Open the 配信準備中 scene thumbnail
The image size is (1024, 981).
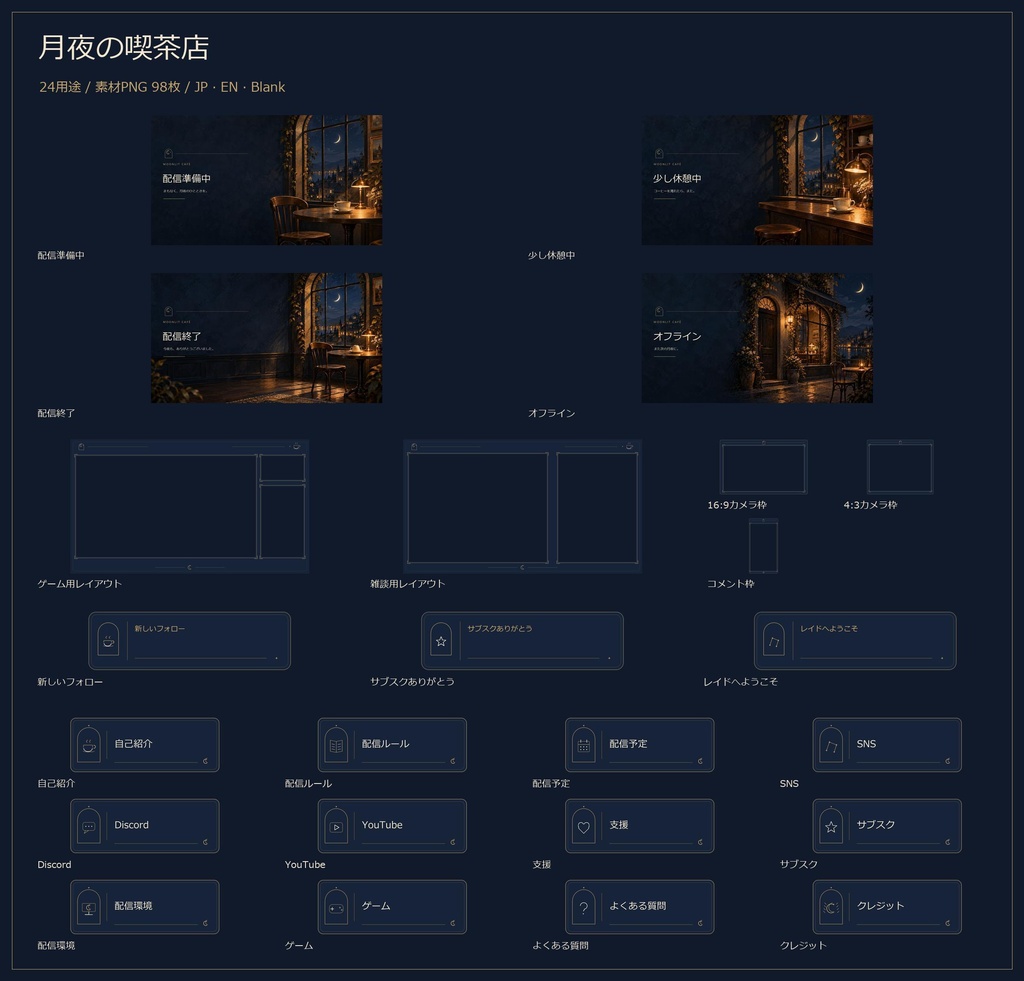[266, 180]
